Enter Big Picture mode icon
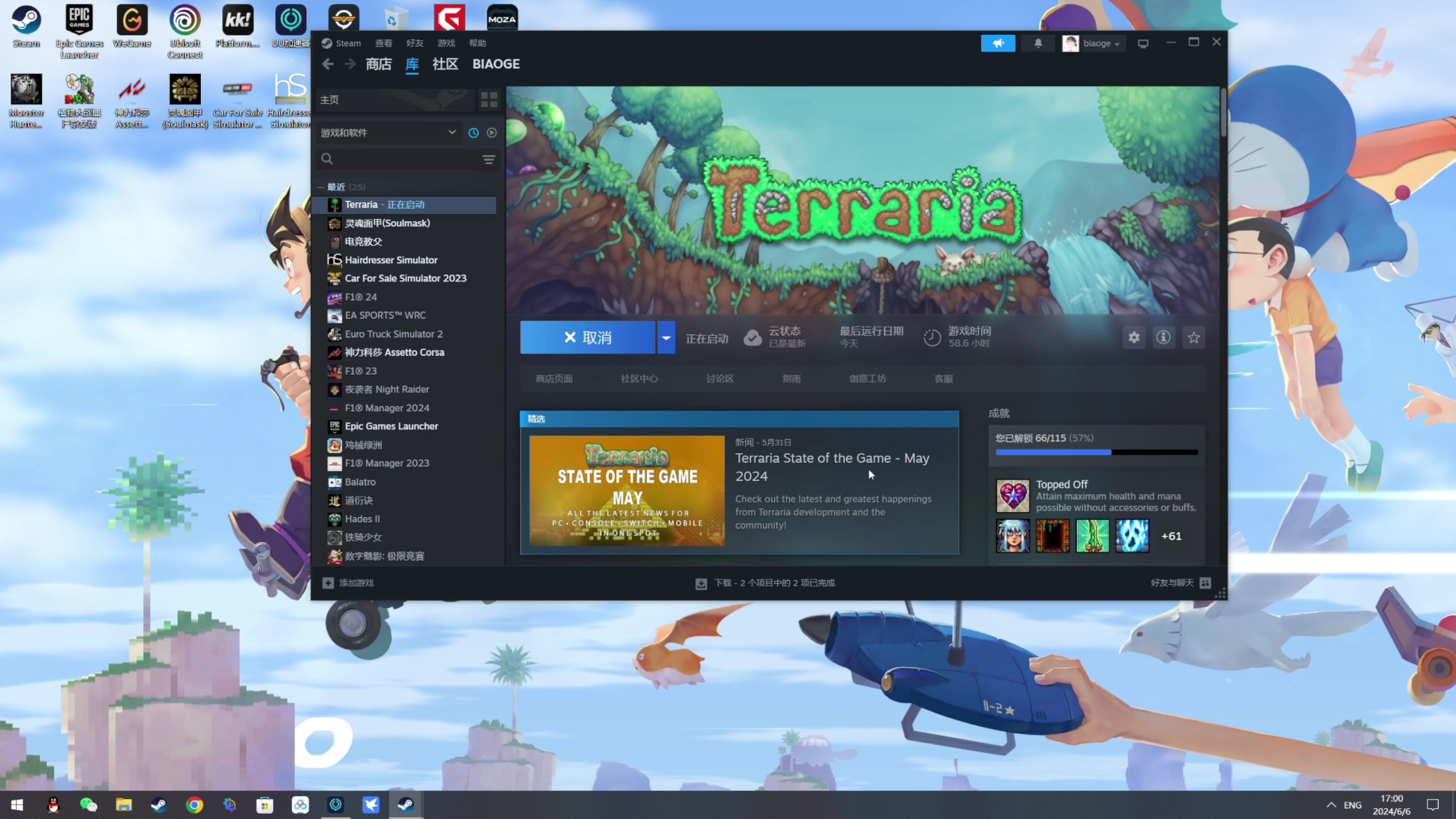 point(1143,43)
